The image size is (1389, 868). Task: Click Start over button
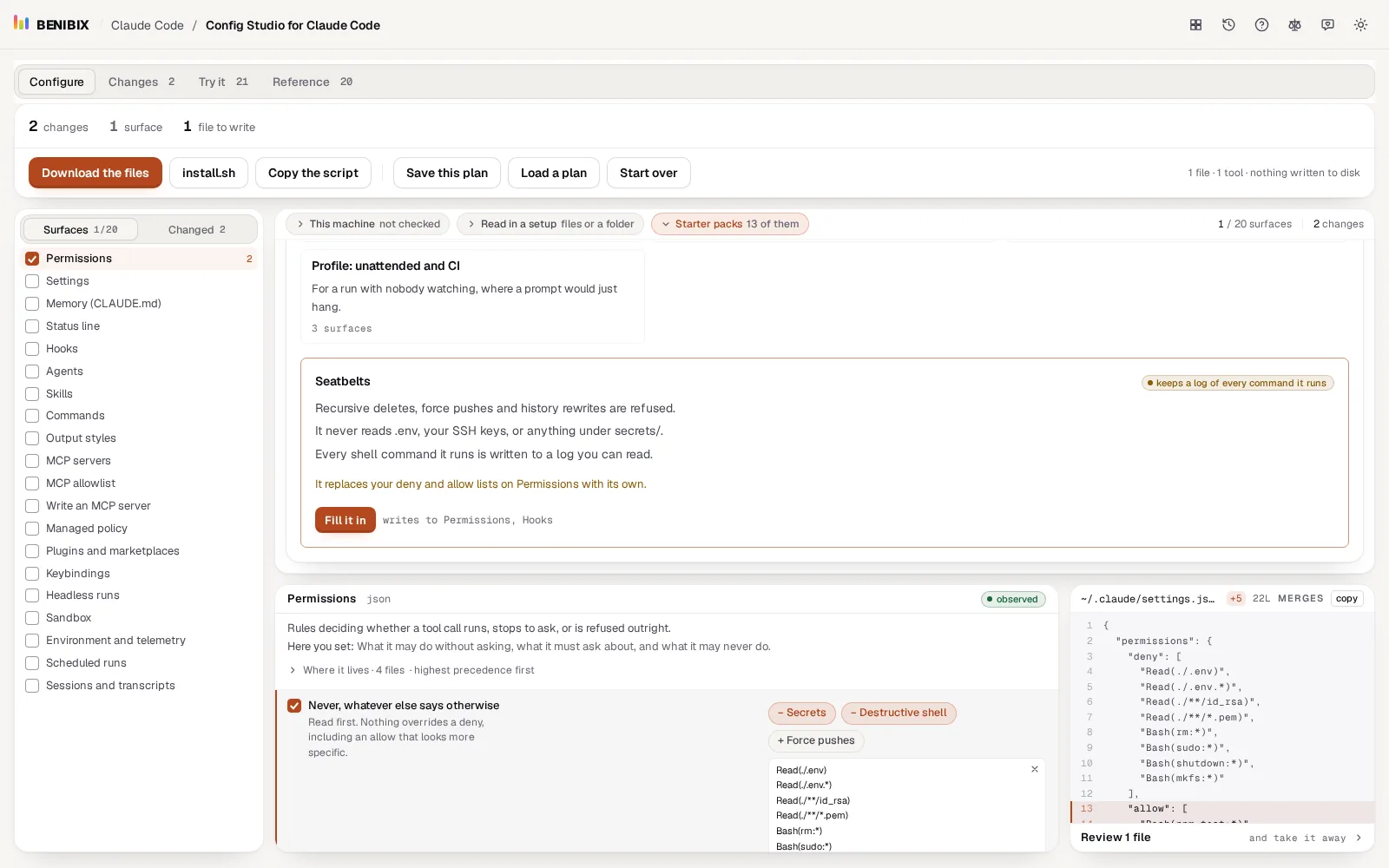(x=648, y=173)
